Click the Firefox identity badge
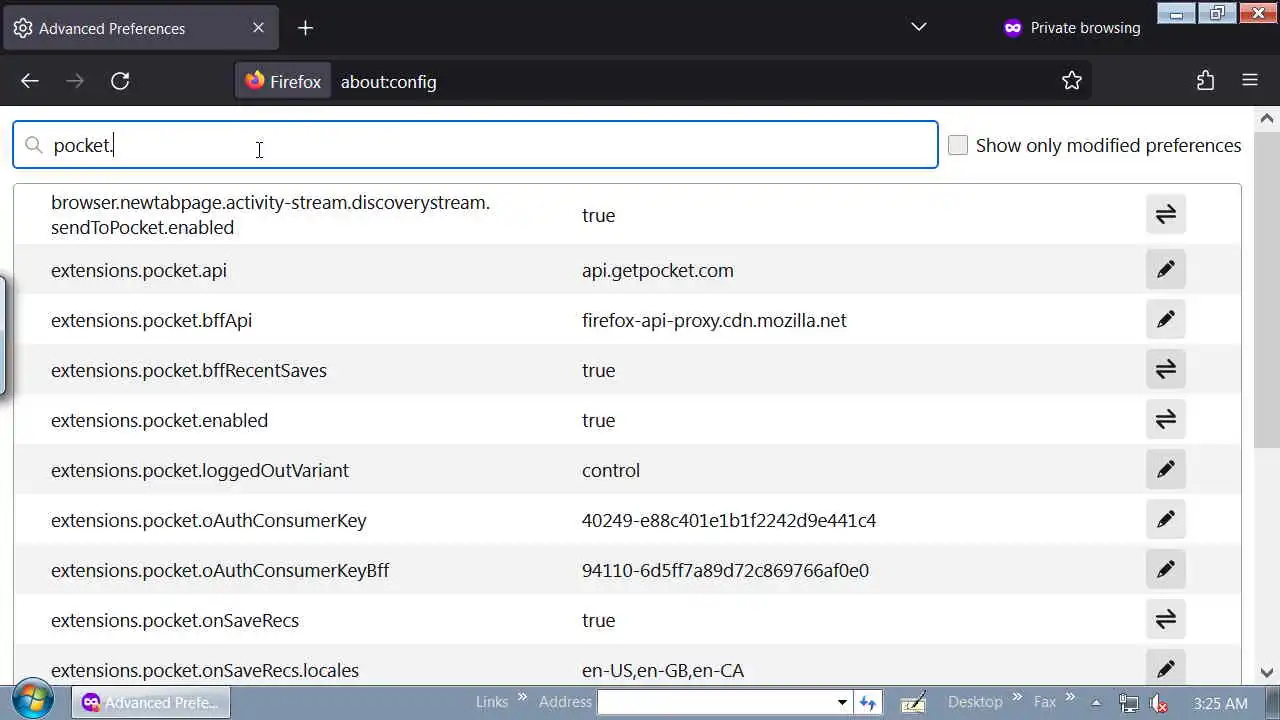This screenshot has height=720, width=1280. pyautogui.click(x=283, y=81)
